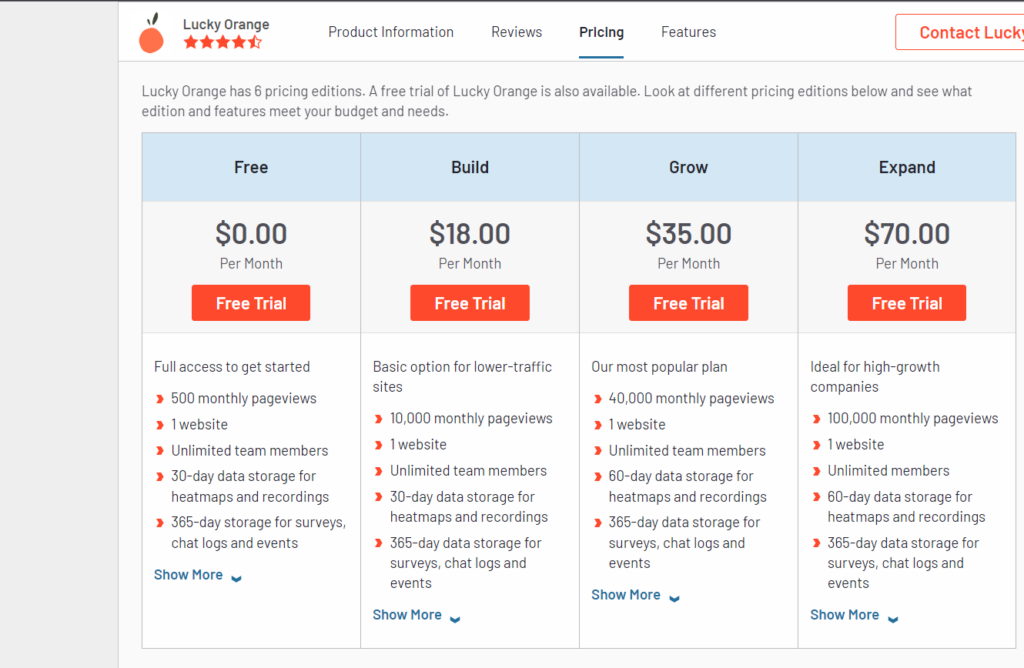1024x668 pixels.
Task: Click the Lucky Orange product name text
Action: 226,24
